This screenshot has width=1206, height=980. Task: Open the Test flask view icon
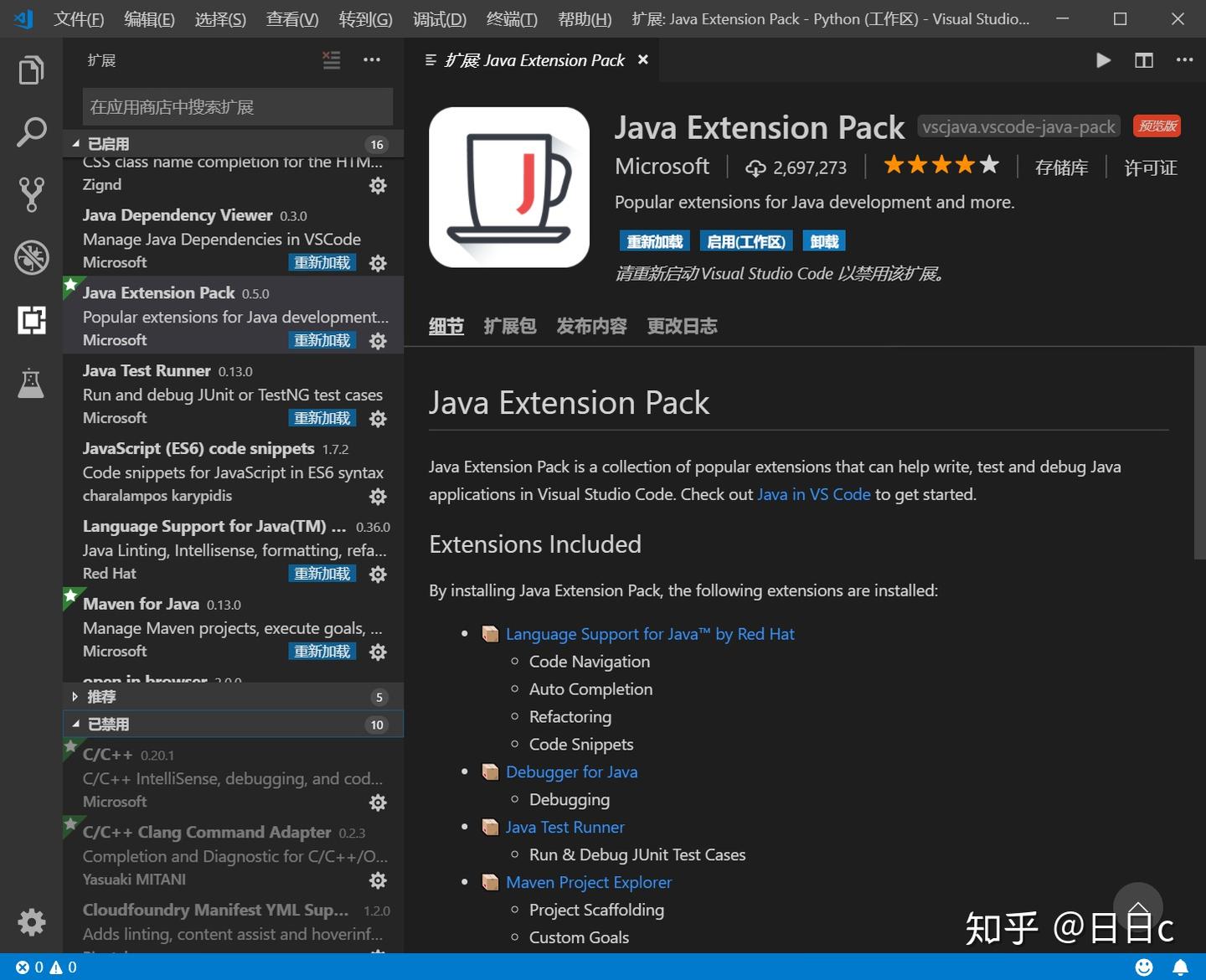tap(31, 384)
